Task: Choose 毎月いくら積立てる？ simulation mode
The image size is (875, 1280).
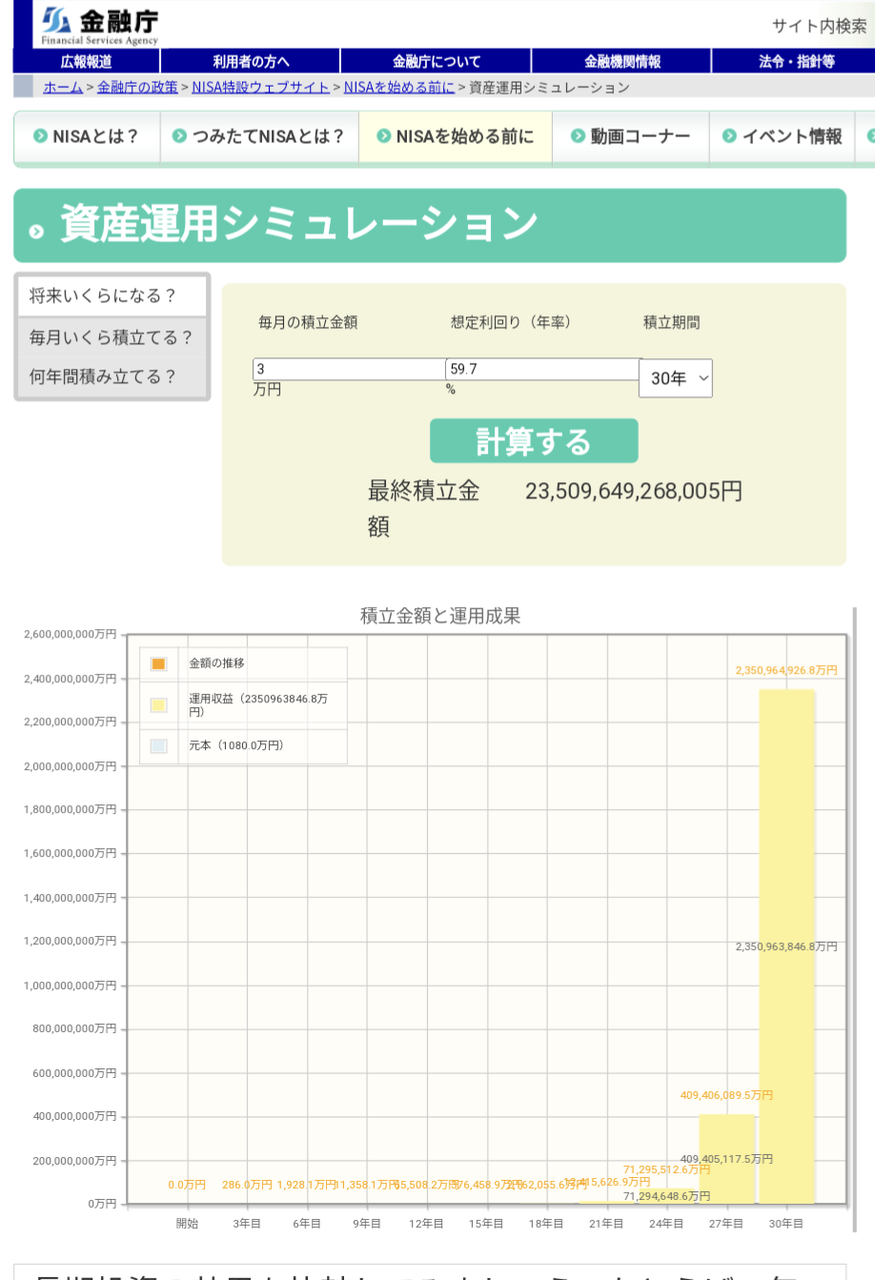Action: pos(112,338)
